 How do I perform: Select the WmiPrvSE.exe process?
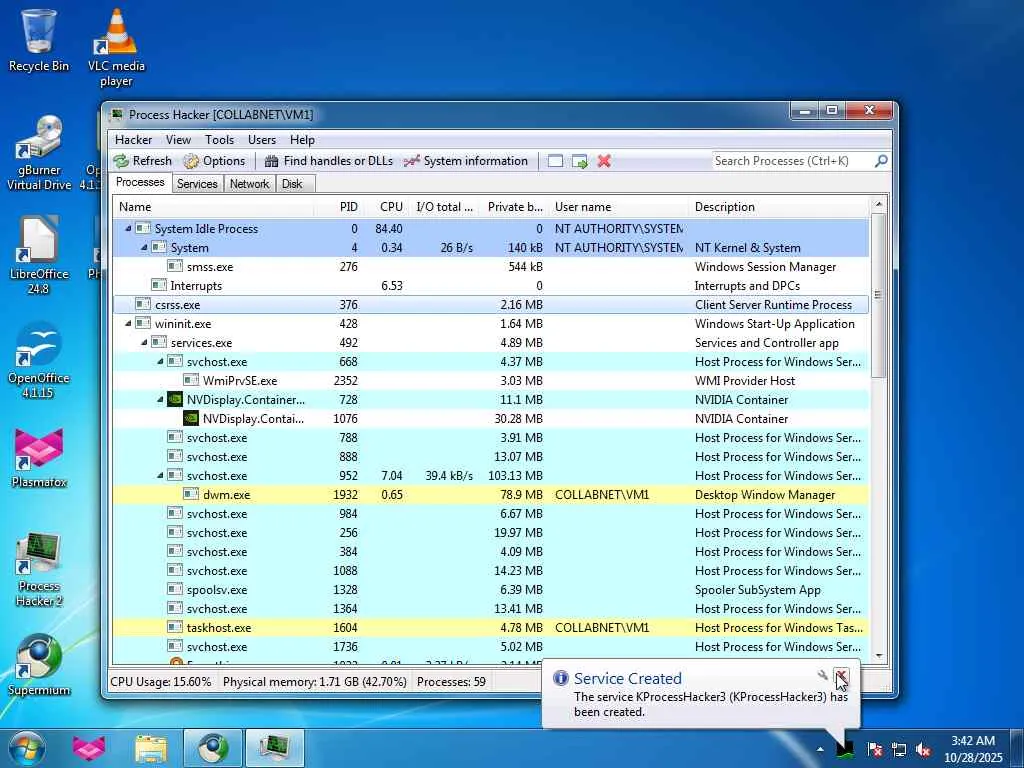pyautogui.click(x=491, y=380)
